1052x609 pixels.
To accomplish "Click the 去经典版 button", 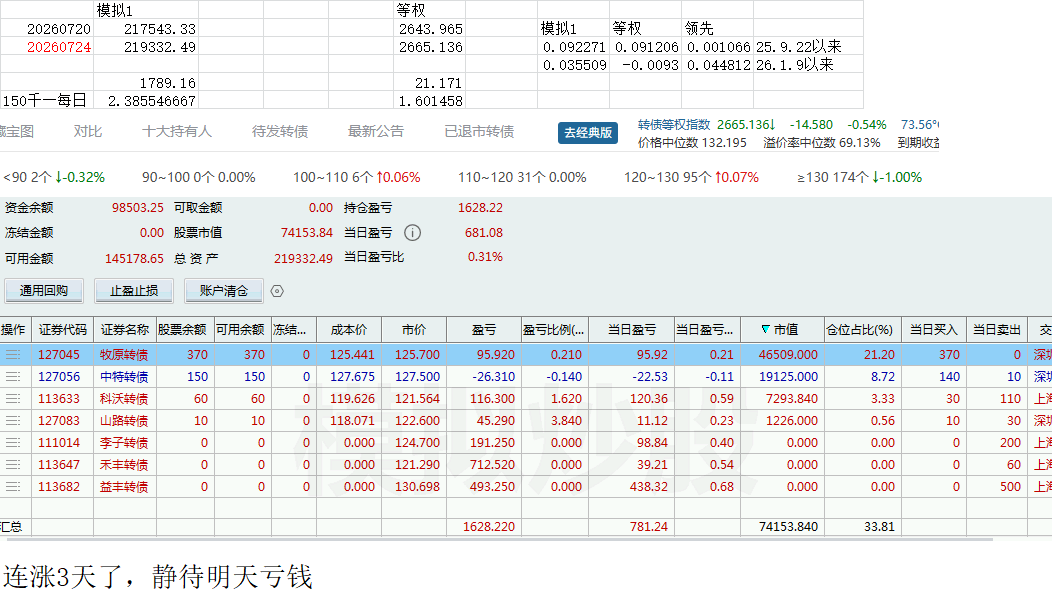I will (x=588, y=132).
